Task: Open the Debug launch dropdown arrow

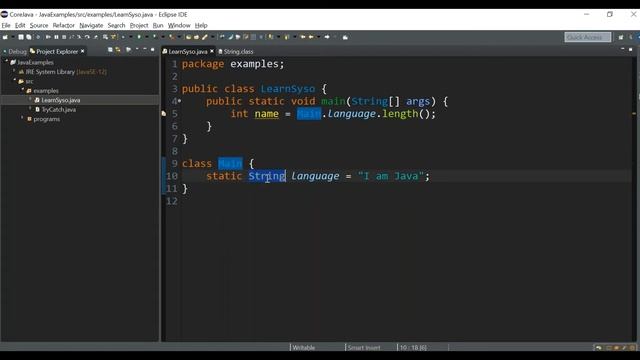Action: (131, 37)
